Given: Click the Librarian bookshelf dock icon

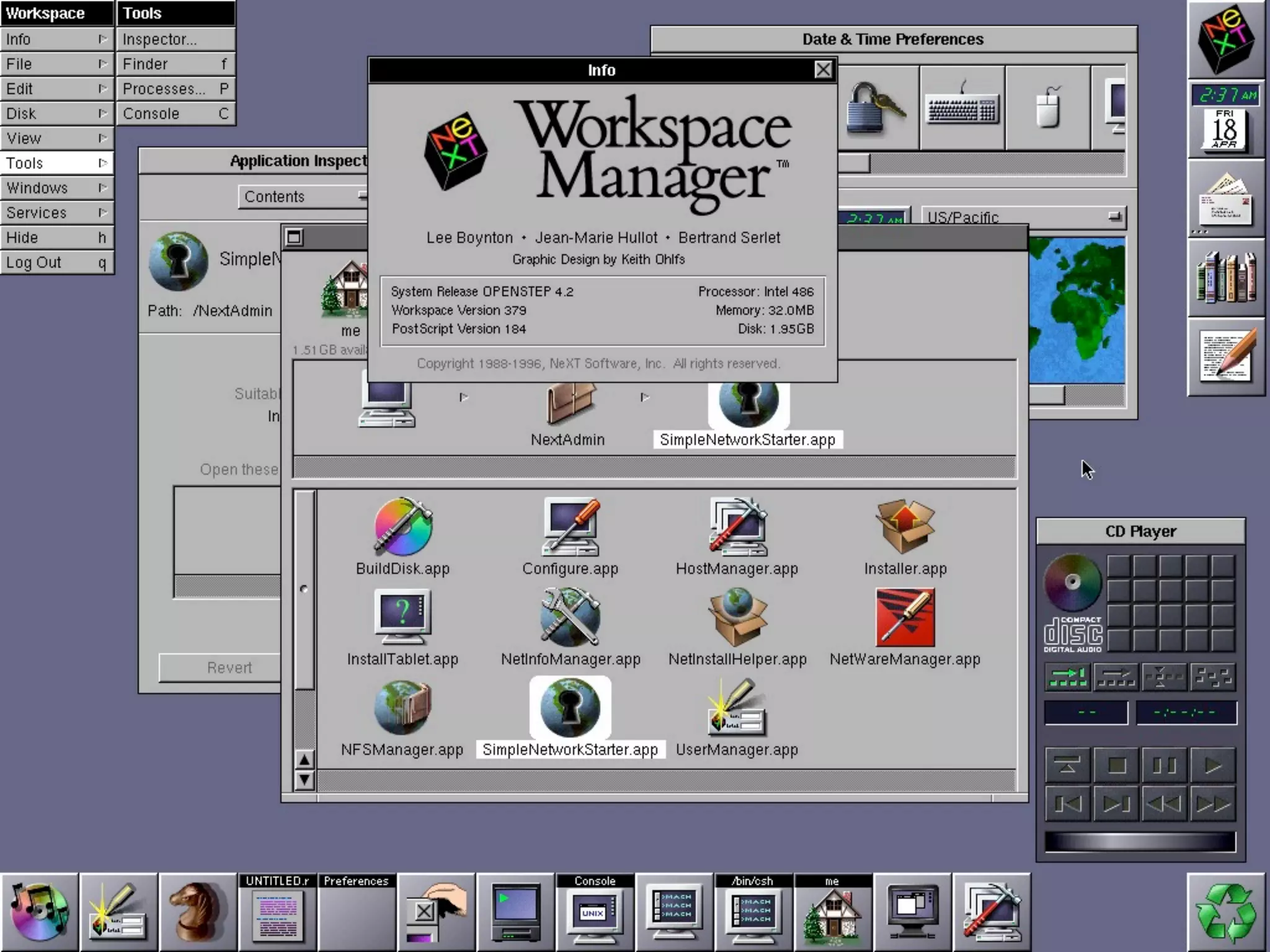Looking at the screenshot, I should [x=1225, y=278].
